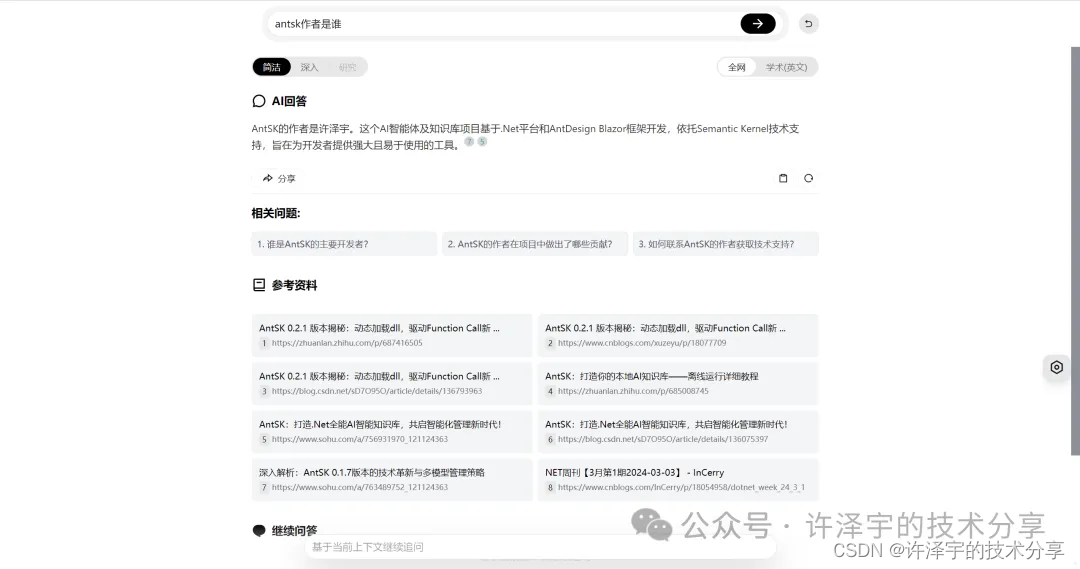Switch to the 研究 answer mode
This screenshot has height=569, width=1080.
pos(347,67)
